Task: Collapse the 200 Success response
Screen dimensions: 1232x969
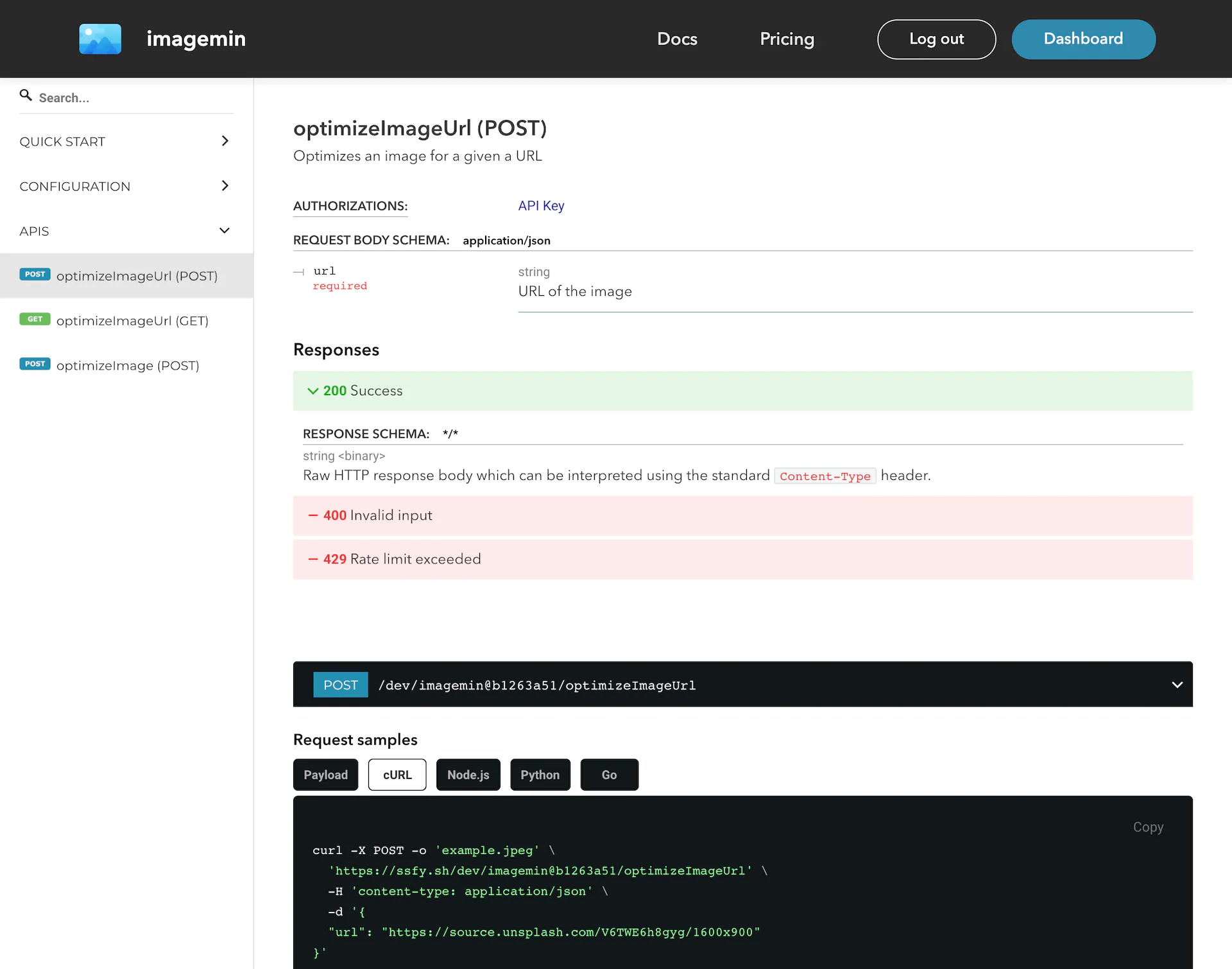Action: pos(313,391)
